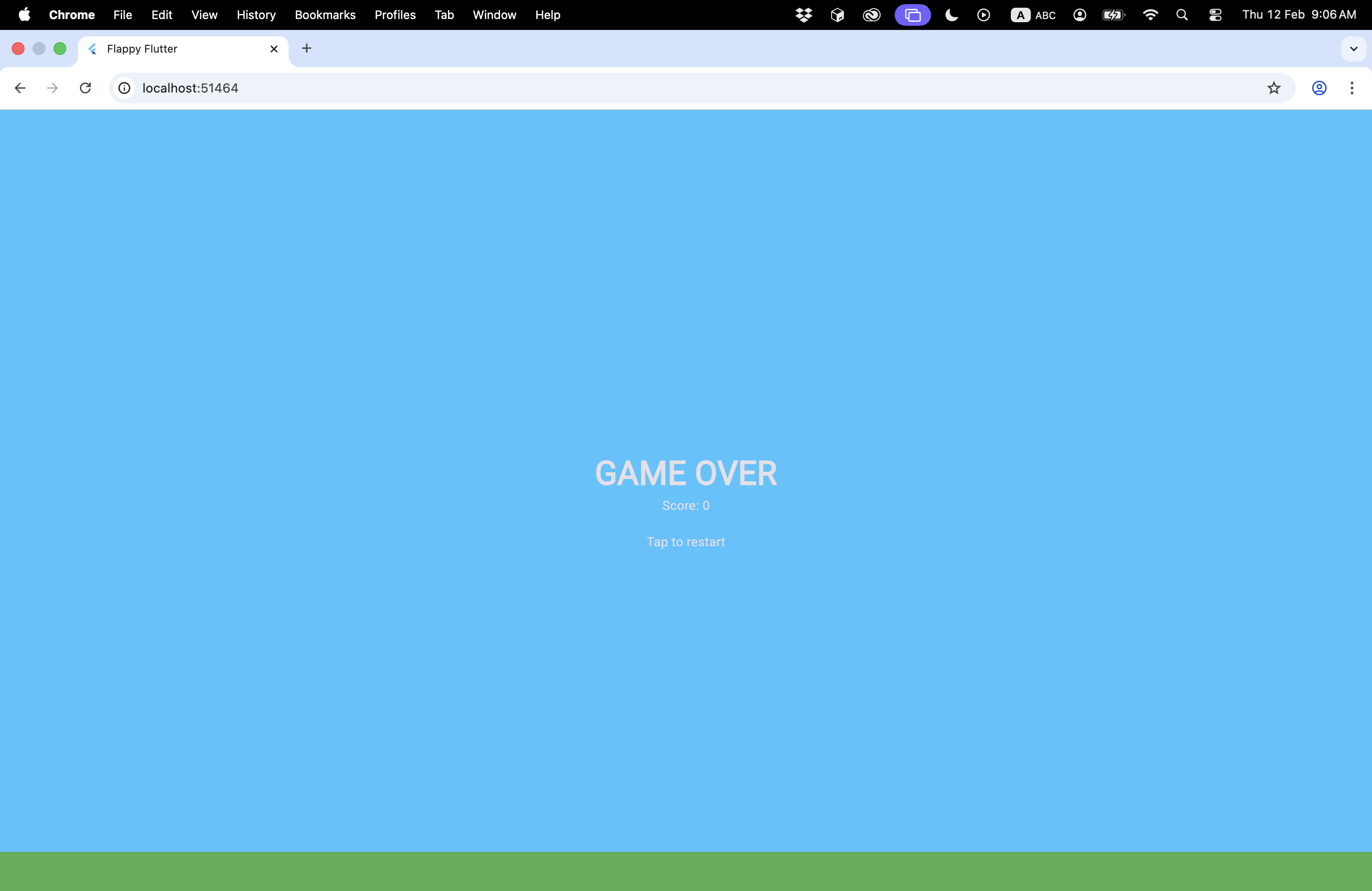Open the battery status dropdown

1113,15
